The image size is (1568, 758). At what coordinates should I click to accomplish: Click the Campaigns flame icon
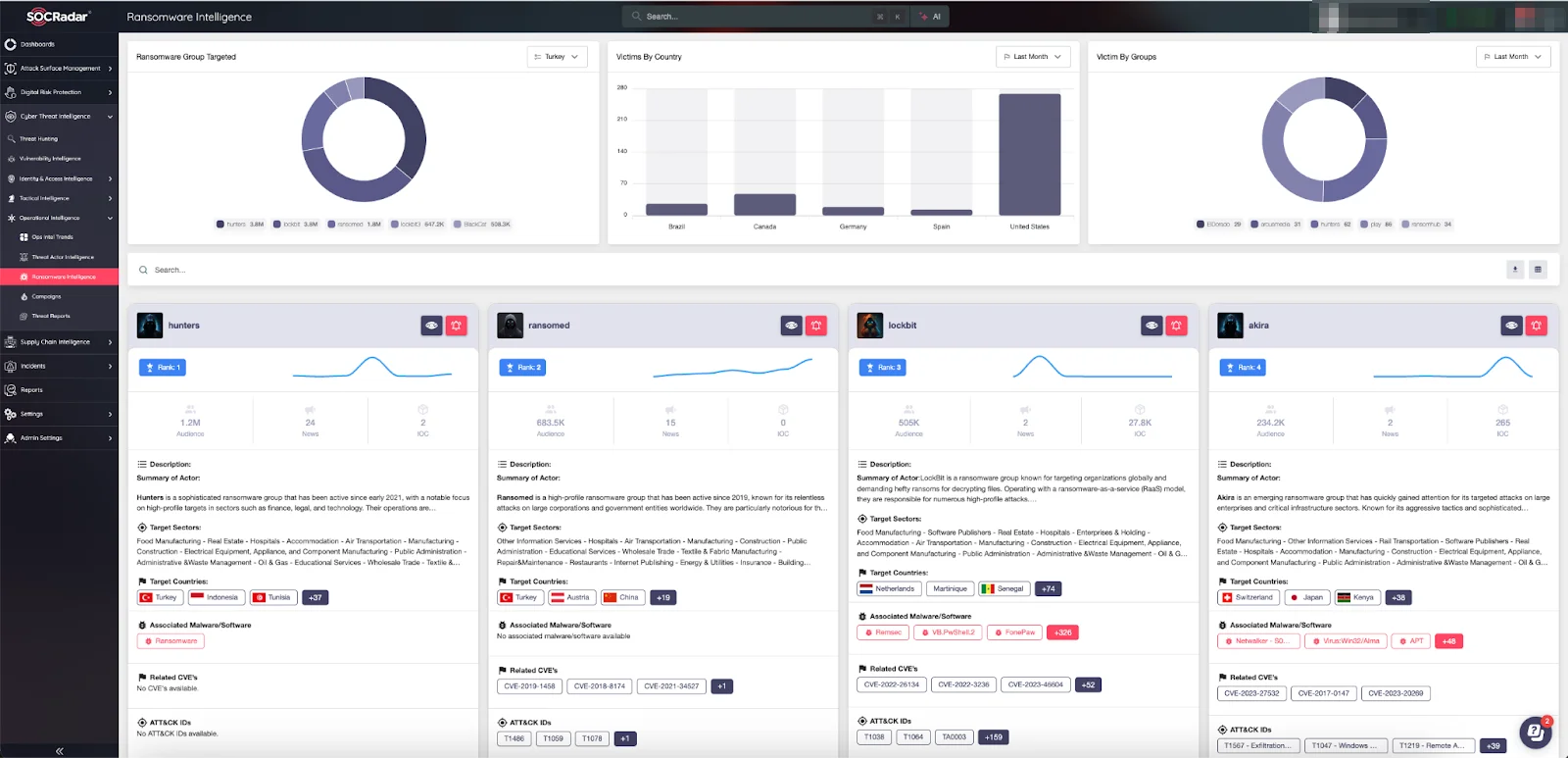(24, 296)
